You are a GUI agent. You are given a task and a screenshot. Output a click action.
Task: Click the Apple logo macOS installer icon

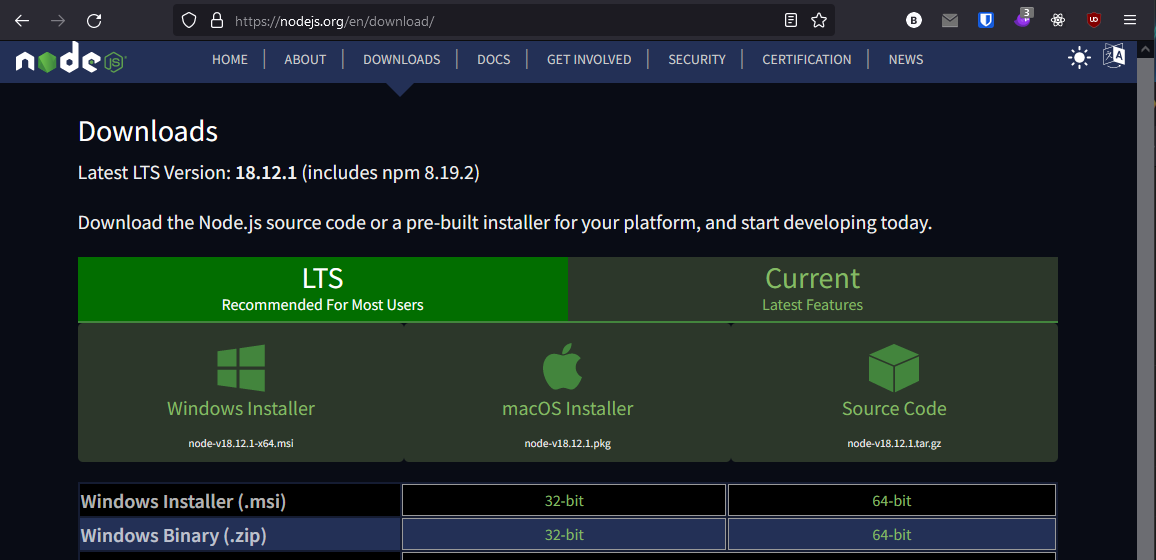pyautogui.click(x=563, y=365)
